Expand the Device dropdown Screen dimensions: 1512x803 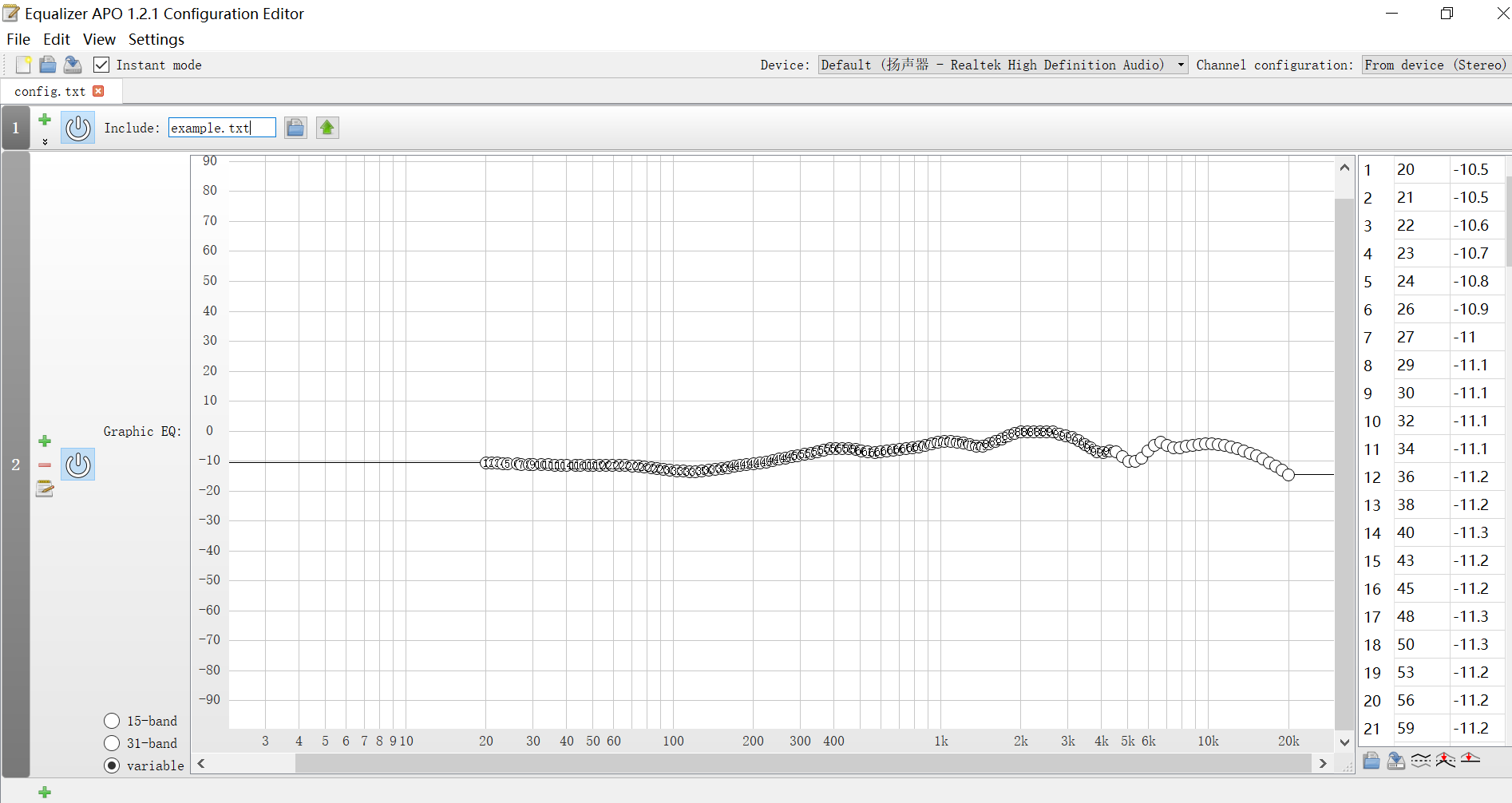tap(1003, 65)
